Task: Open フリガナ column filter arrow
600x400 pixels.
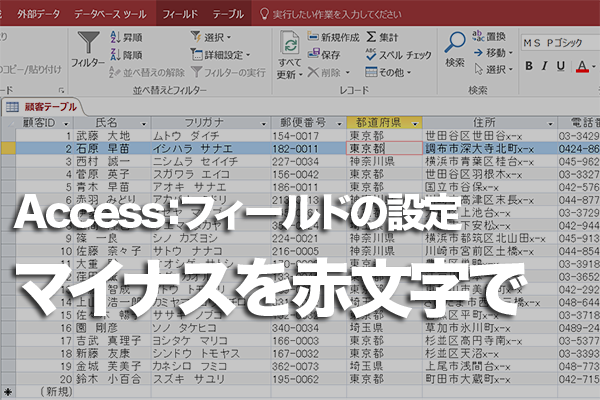Action: pos(263,124)
